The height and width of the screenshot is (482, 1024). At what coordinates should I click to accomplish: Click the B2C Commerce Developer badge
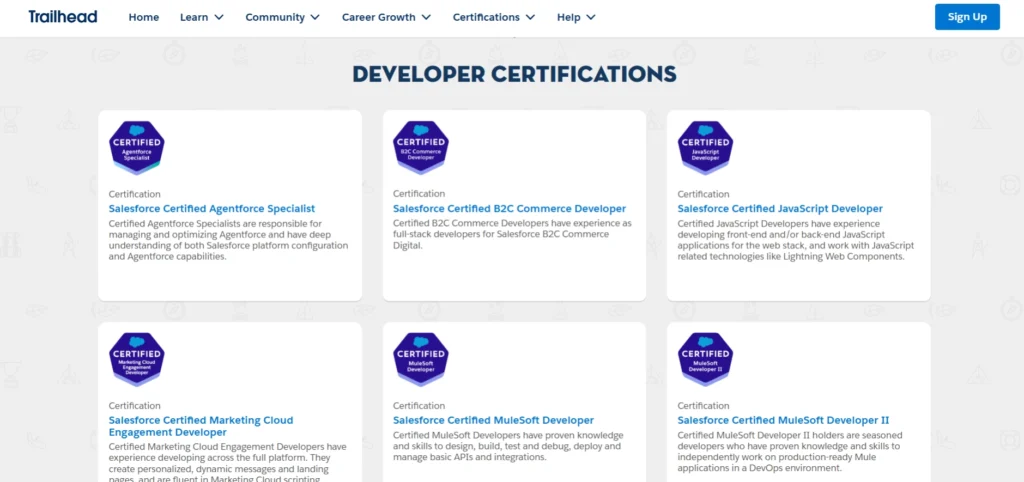(421, 148)
